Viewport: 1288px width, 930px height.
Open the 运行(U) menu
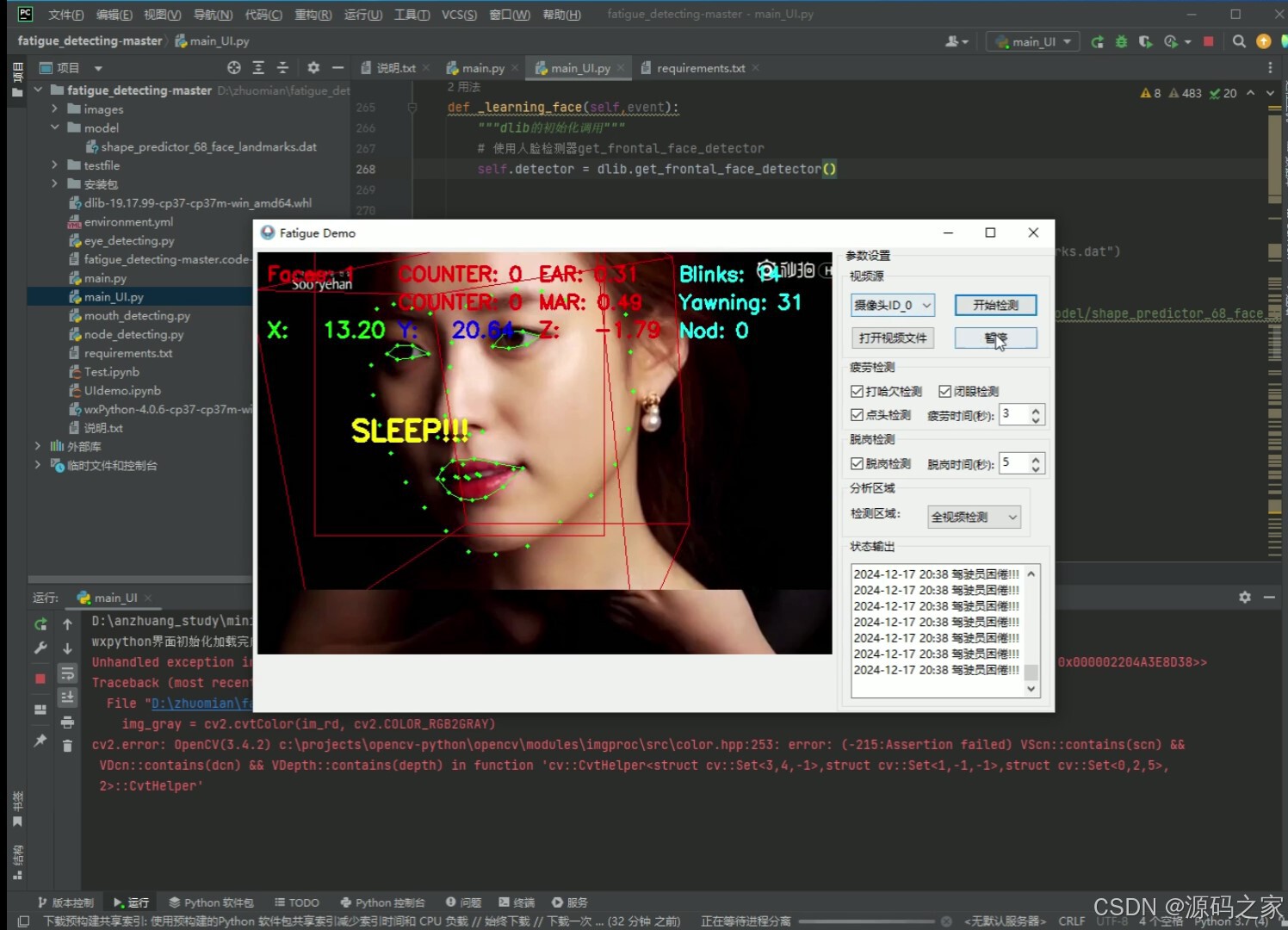363,15
